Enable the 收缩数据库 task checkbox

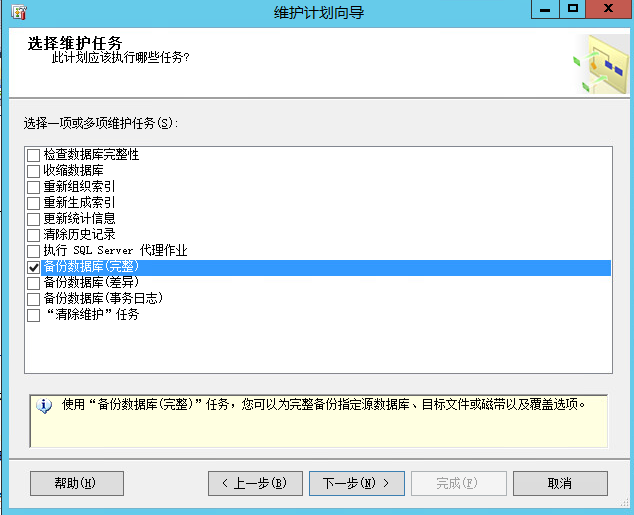tap(34, 171)
